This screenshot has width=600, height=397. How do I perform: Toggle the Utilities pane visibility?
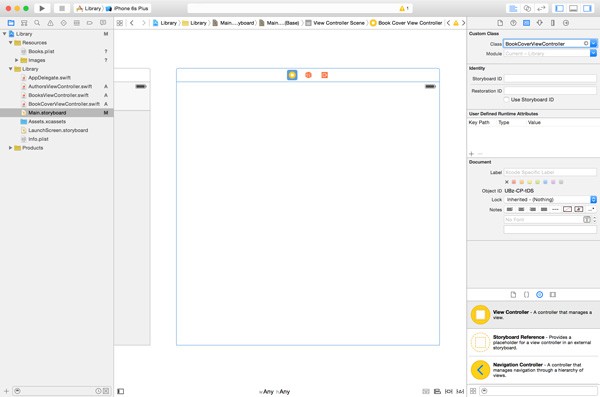point(587,8)
